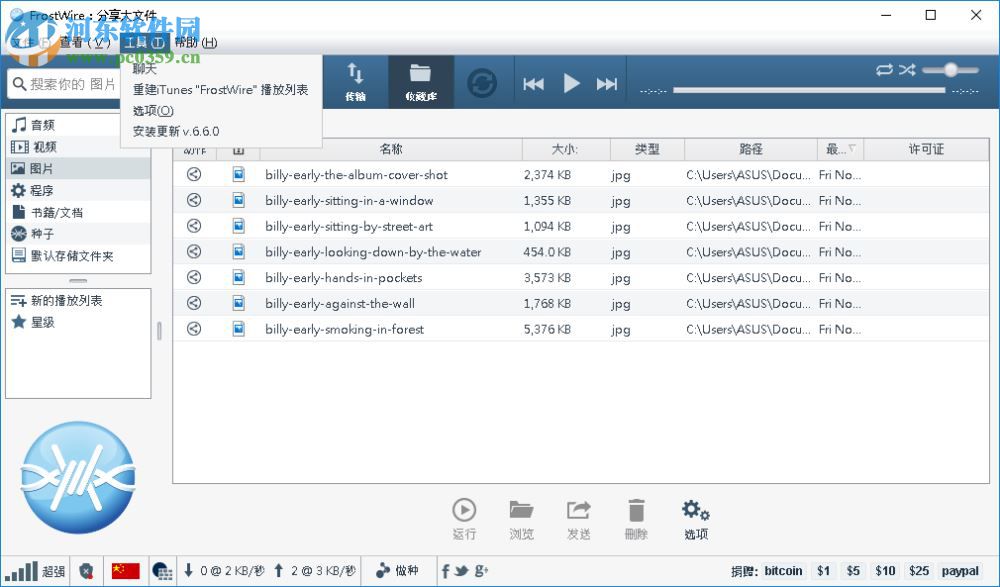Click the library refresh icon in toolbar

(482, 83)
